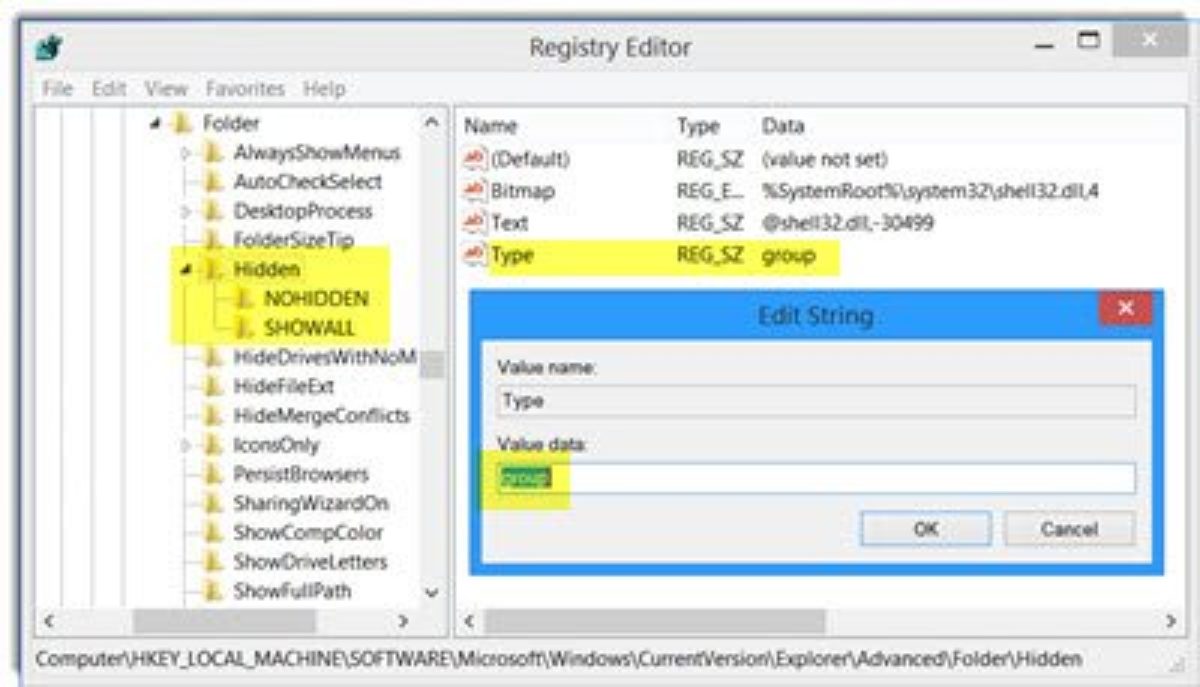The image size is (1200, 687).
Task: Expand the IconsOnly node arrow
Action: 186,446
